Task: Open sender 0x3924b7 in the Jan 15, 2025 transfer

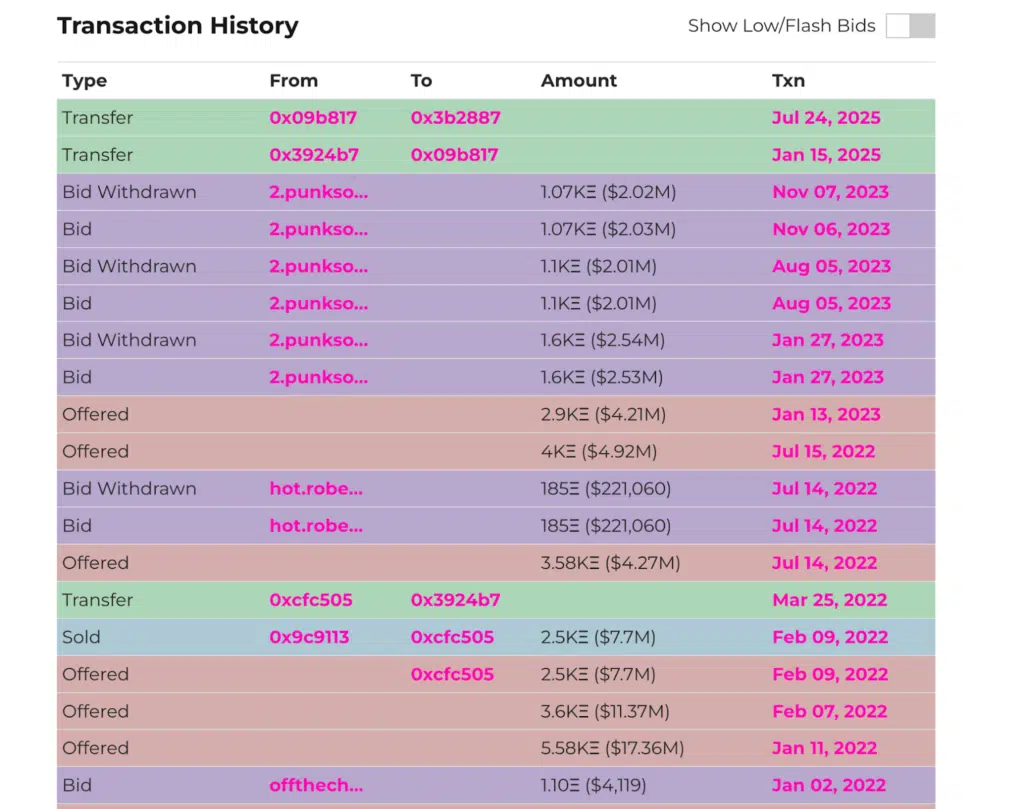Action: point(314,155)
